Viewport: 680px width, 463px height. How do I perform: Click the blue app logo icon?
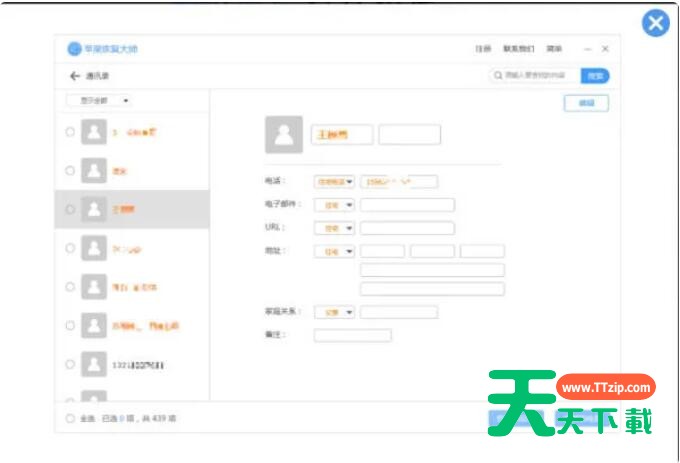coord(74,49)
